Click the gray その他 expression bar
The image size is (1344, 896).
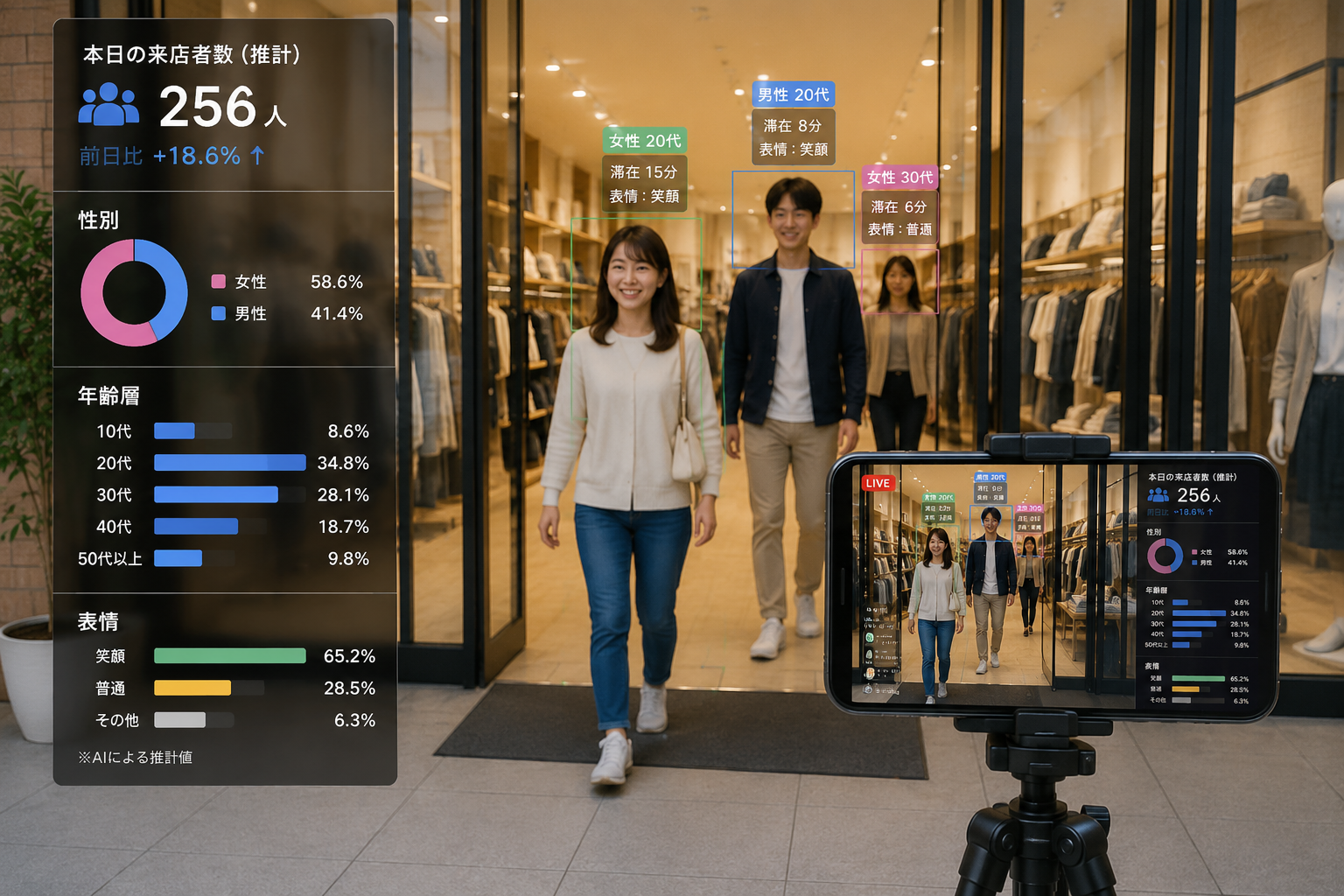(x=180, y=720)
